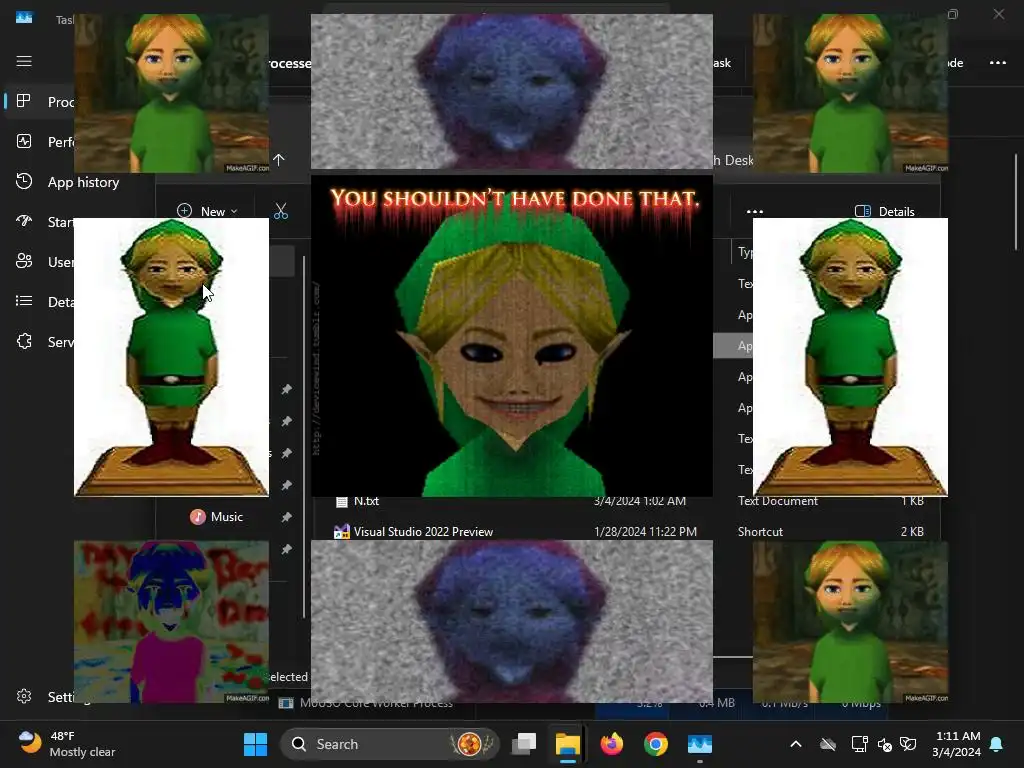Select the Processes page icon in Task Manager

point(24,101)
